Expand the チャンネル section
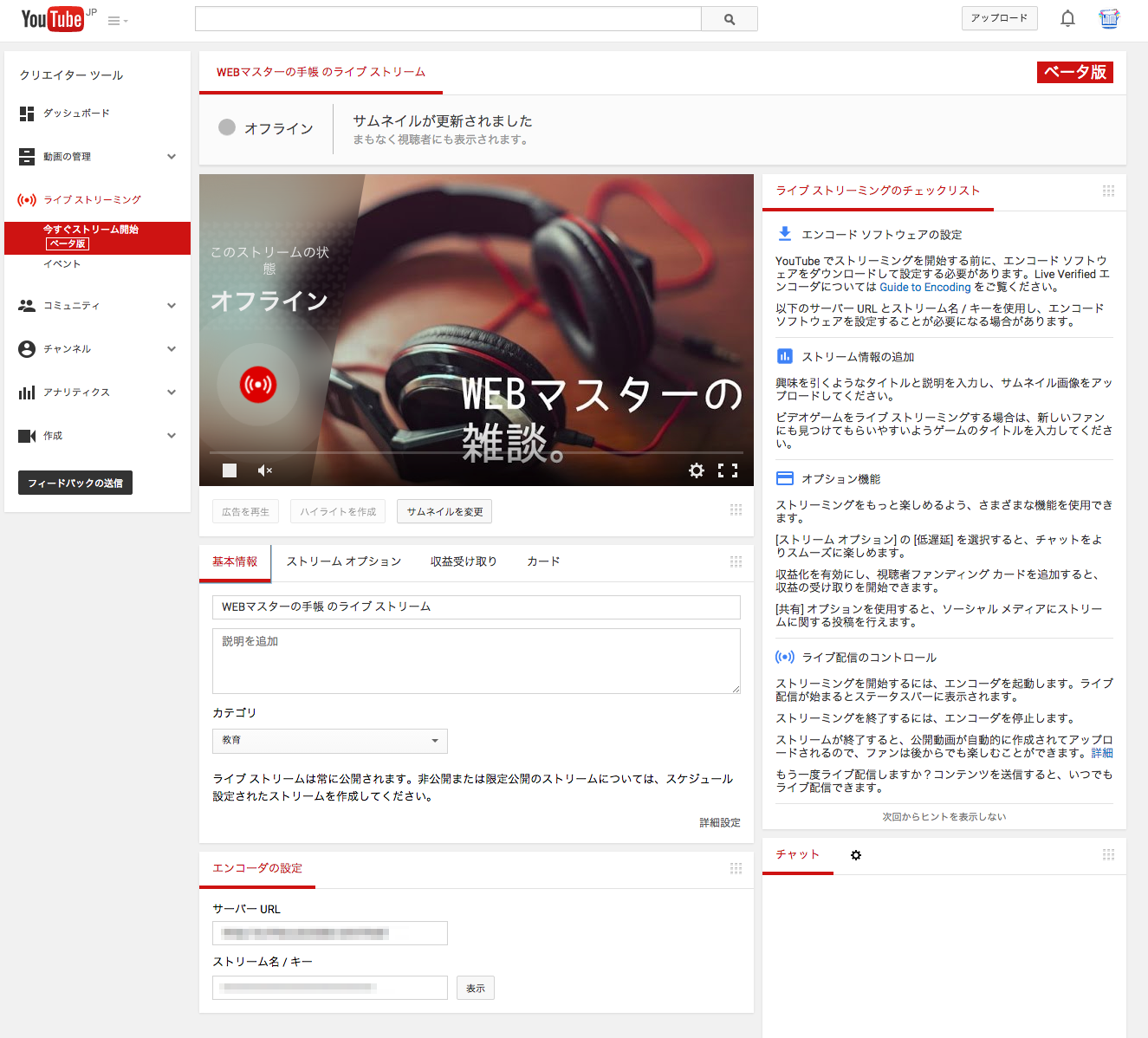 [x=172, y=349]
